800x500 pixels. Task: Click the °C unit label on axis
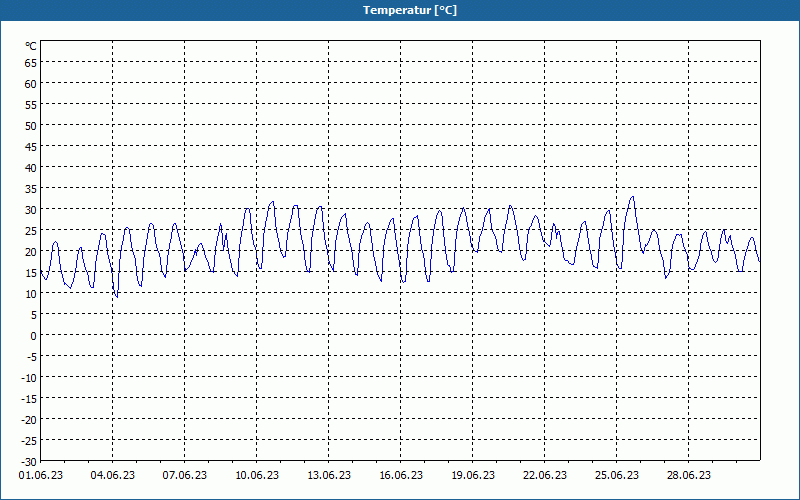tap(31, 46)
